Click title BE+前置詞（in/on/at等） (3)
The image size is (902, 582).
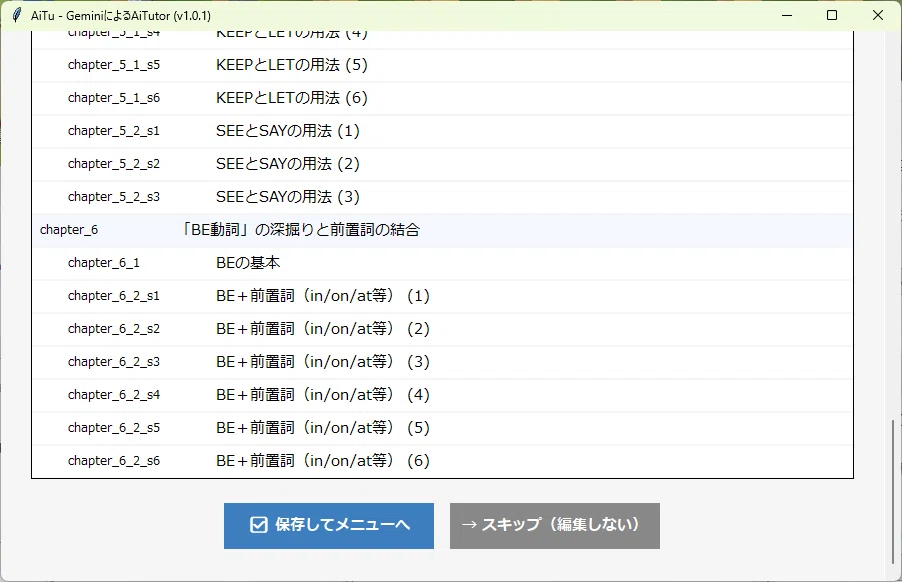click(323, 362)
